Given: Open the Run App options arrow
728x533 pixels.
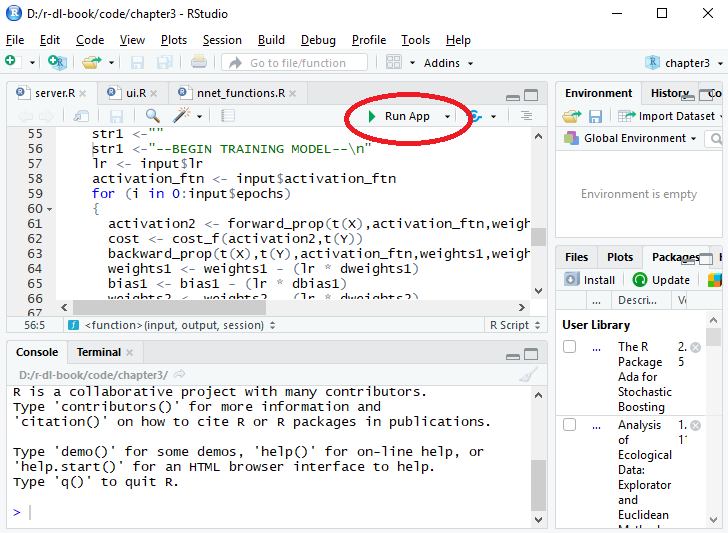Looking at the screenshot, I should point(448,116).
